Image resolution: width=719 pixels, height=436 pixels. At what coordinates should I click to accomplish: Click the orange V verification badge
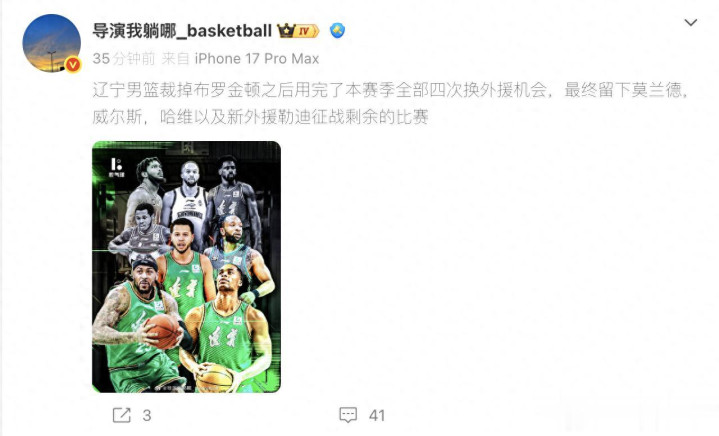pos(73,65)
